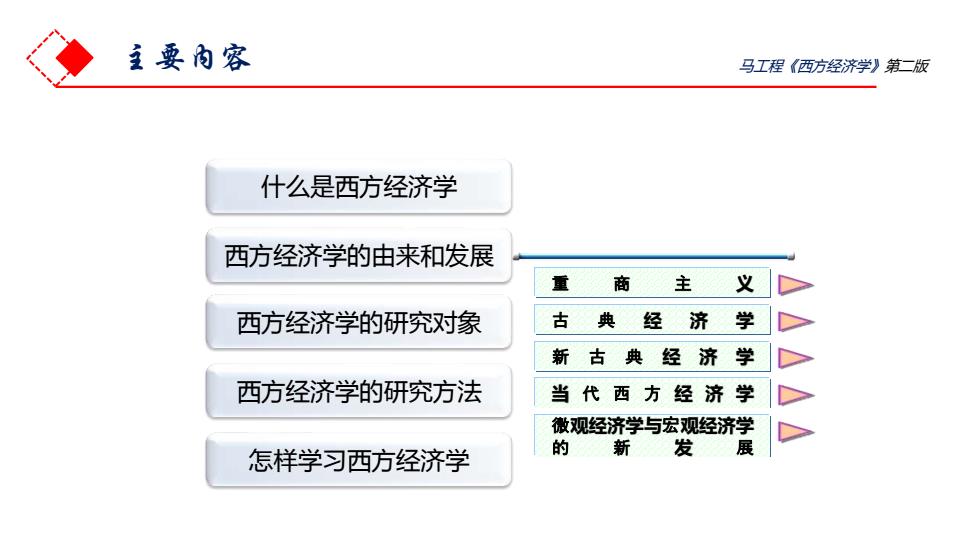
Task: Click the pink arrow beside 新古典经济学
Action: click(794, 359)
